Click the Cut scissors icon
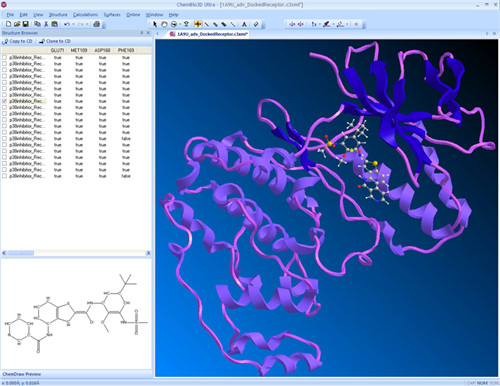Viewport: 500px width, 386px height. [x=46, y=24]
